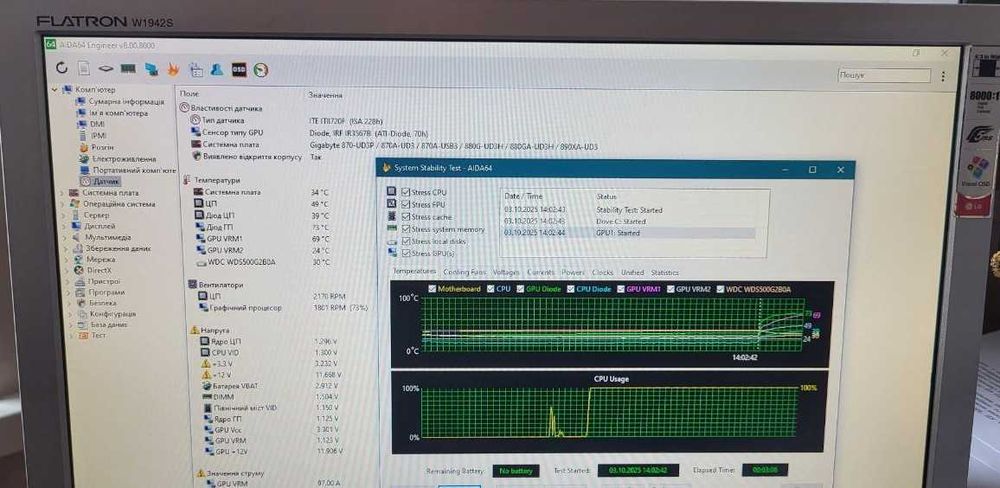Select the Temperatures tab

(x=414, y=271)
